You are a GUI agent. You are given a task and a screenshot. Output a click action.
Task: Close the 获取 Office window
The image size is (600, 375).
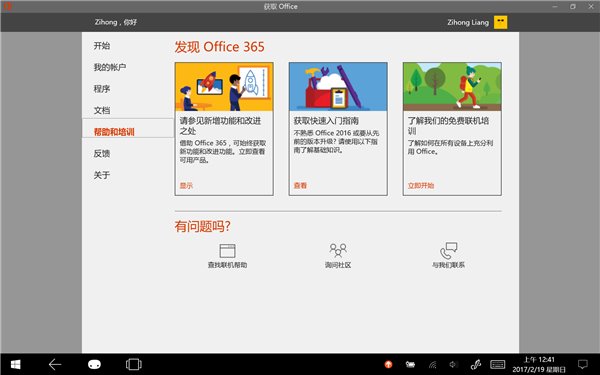tap(591, 7)
